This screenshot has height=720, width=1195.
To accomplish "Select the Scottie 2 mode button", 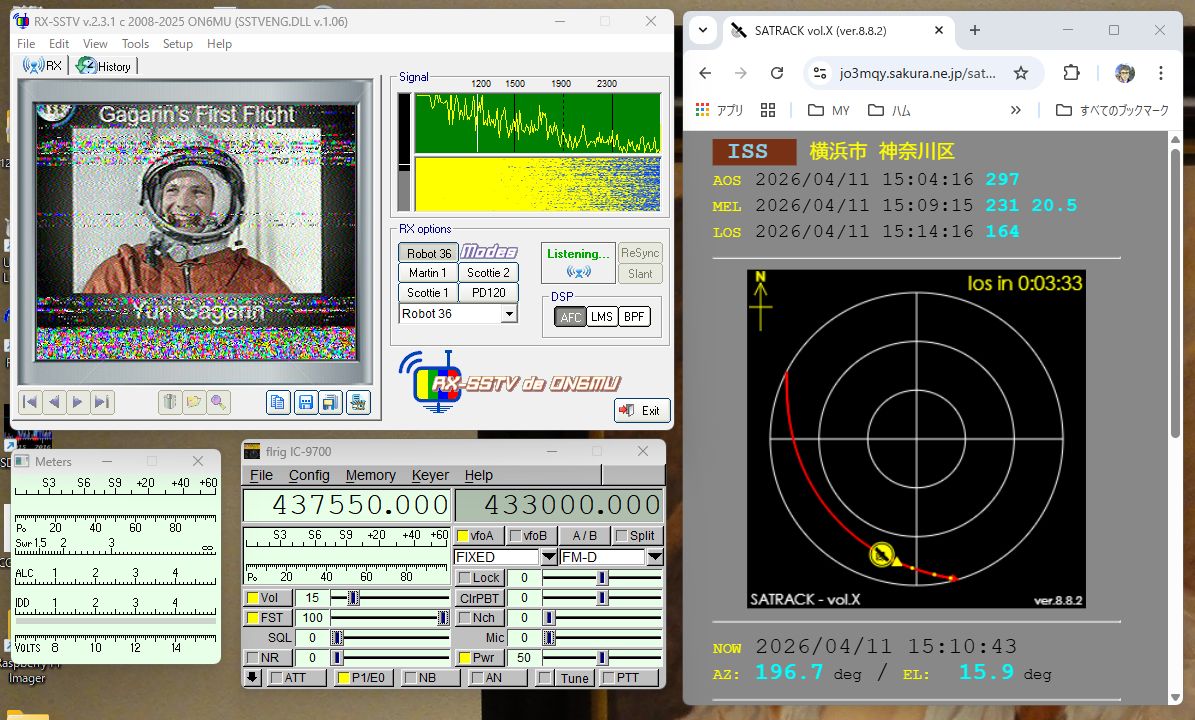I will (x=489, y=273).
